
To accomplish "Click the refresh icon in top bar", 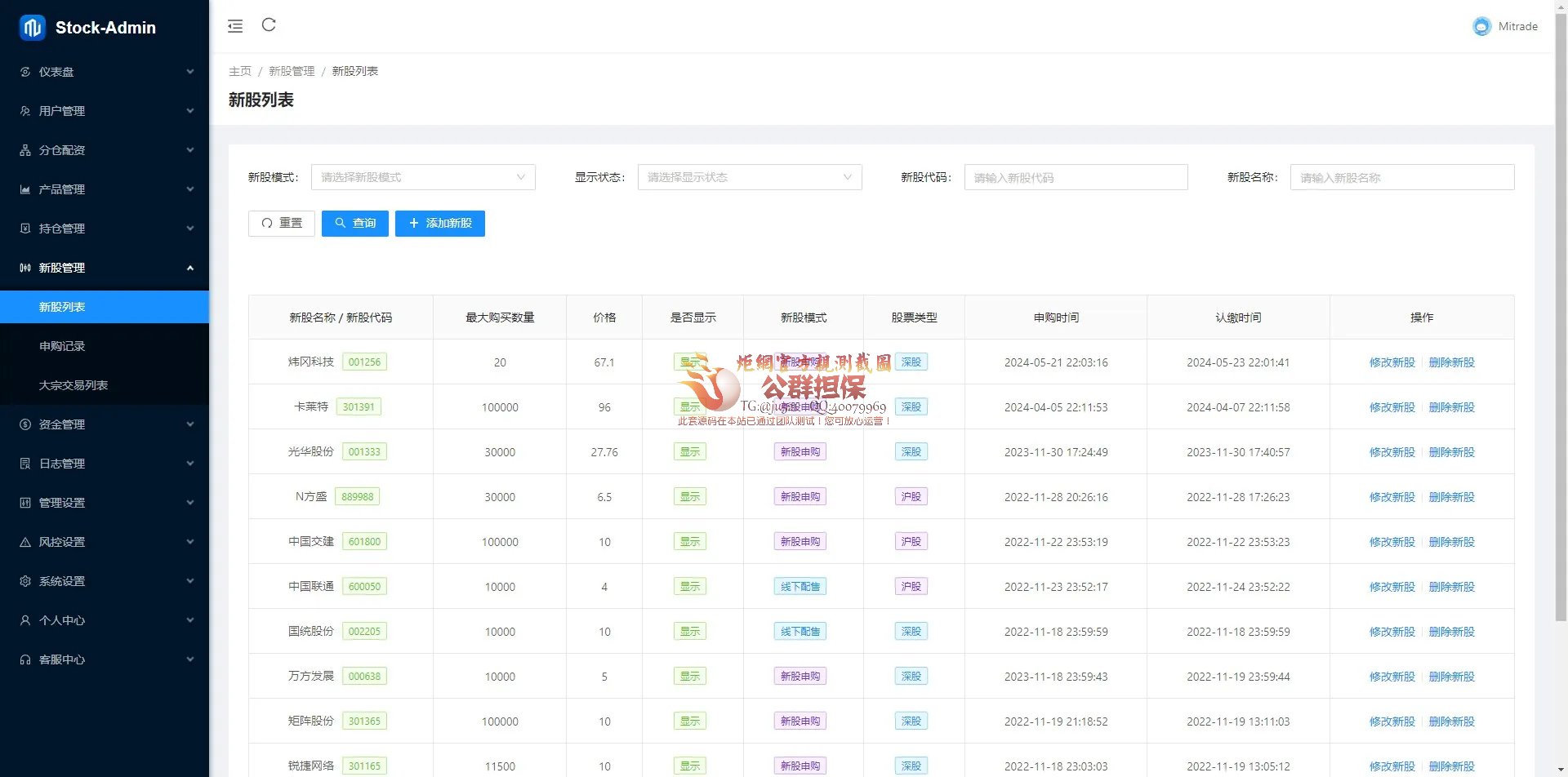I will pos(269,25).
